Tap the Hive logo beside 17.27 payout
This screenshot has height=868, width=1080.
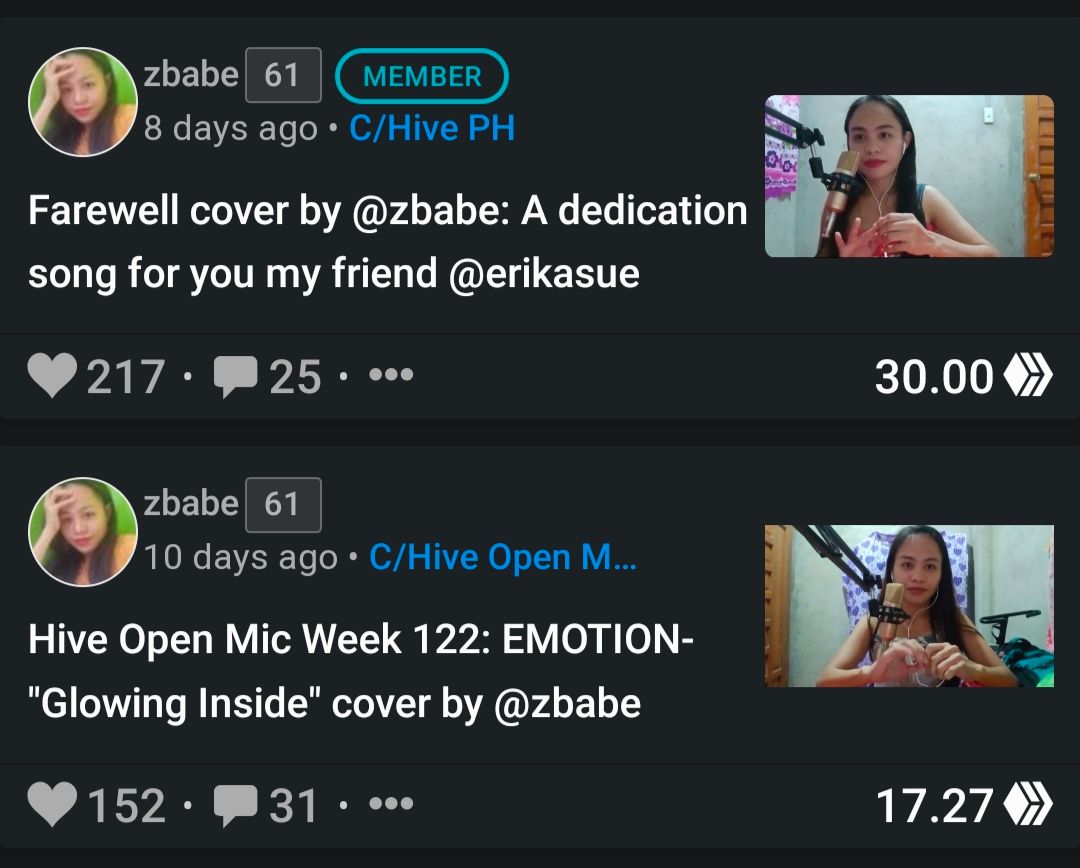1028,804
